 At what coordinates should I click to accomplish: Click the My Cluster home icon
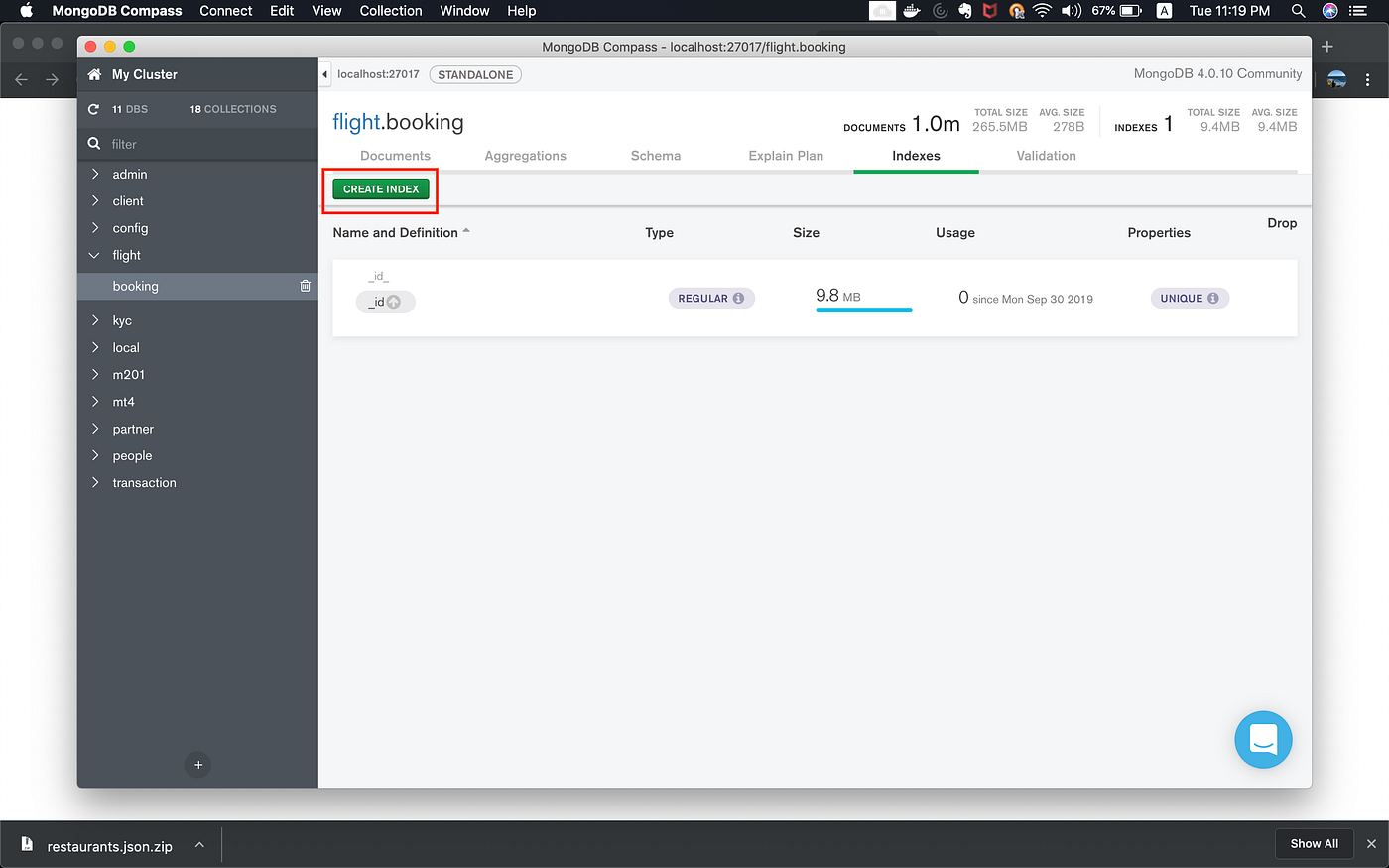click(x=94, y=73)
